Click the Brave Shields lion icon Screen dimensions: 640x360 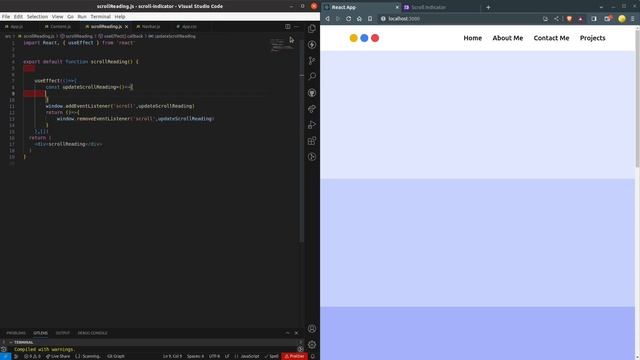(569, 19)
